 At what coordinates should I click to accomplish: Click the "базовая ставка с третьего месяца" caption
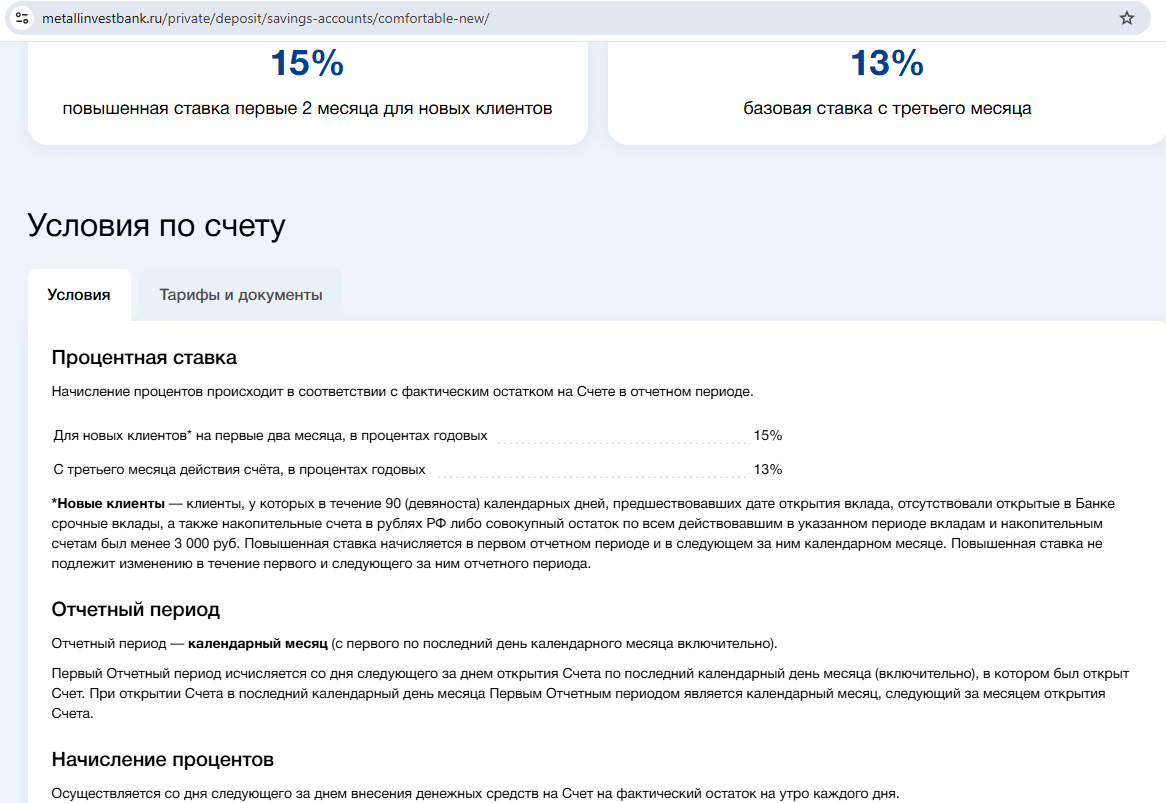click(x=887, y=108)
